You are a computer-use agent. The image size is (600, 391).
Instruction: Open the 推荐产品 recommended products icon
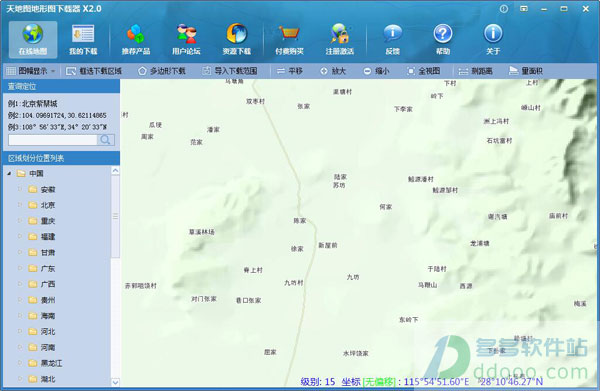click(x=136, y=39)
